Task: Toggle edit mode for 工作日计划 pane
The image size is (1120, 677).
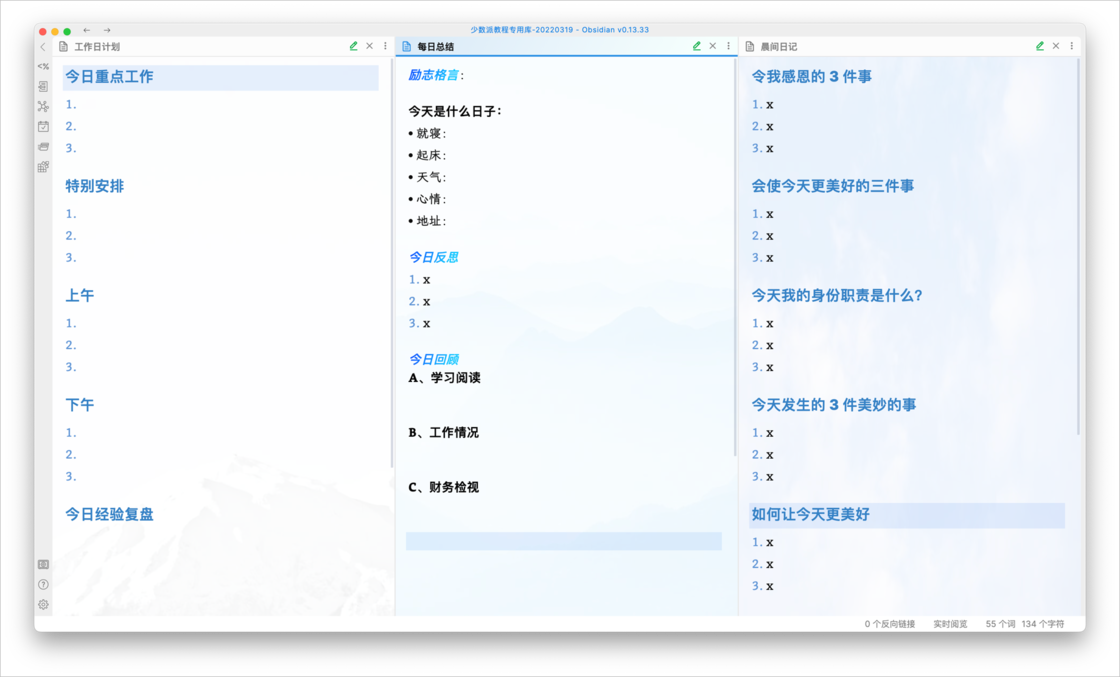Action: [x=353, y=46]
